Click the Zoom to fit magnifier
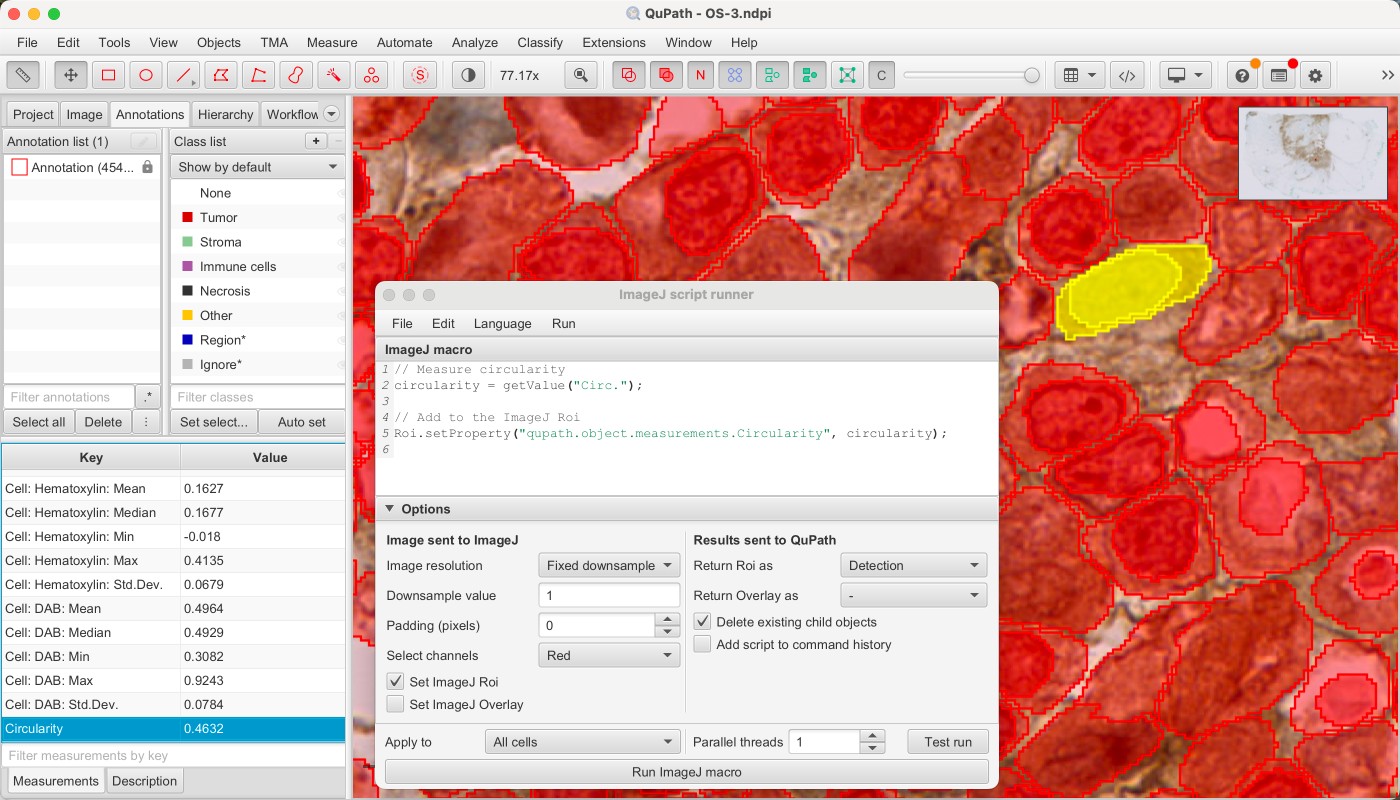This screenshot has width=1400, height=800. click(581, 75)
